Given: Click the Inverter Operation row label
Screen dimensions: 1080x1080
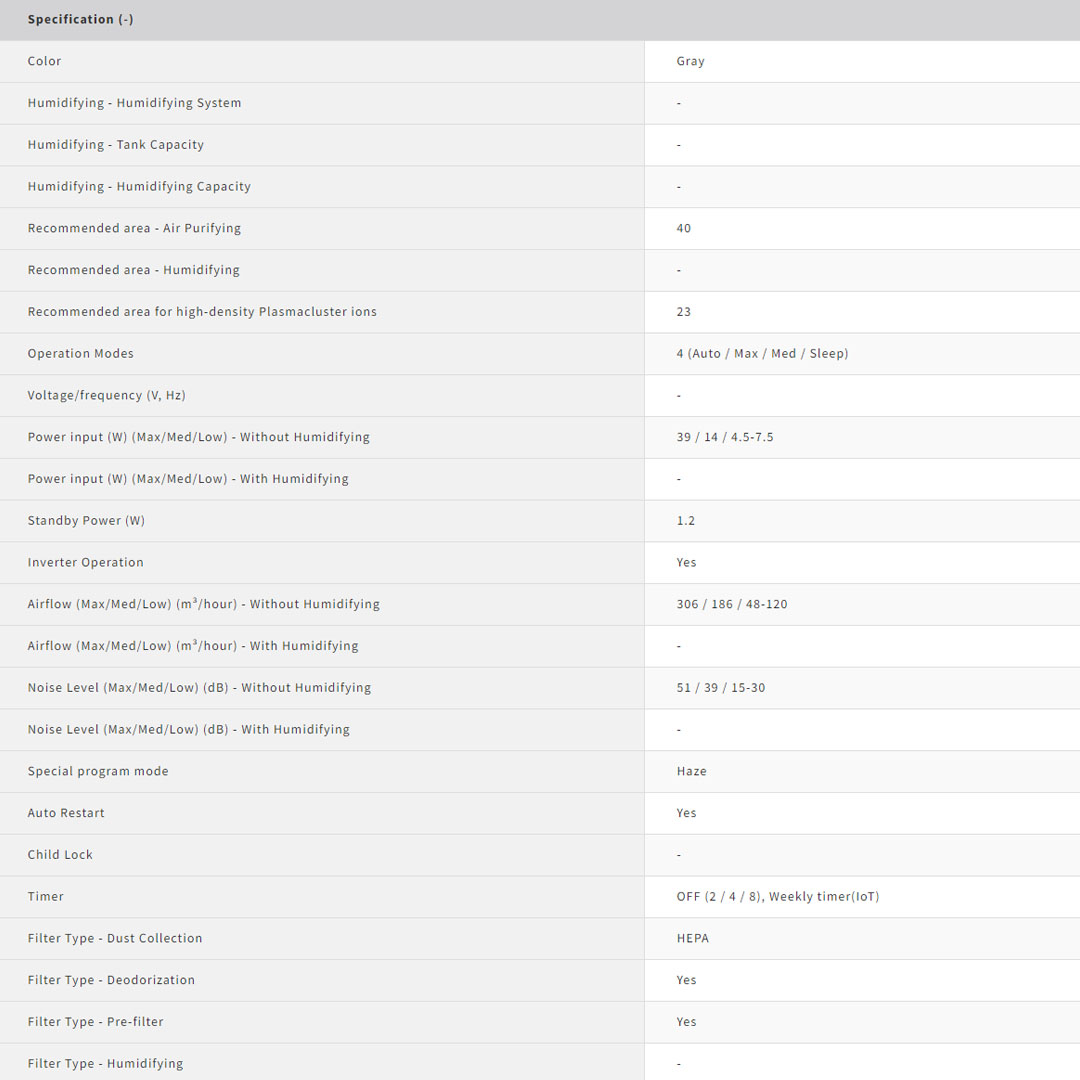Looking at the screenshot, I should tap(86, 563).
